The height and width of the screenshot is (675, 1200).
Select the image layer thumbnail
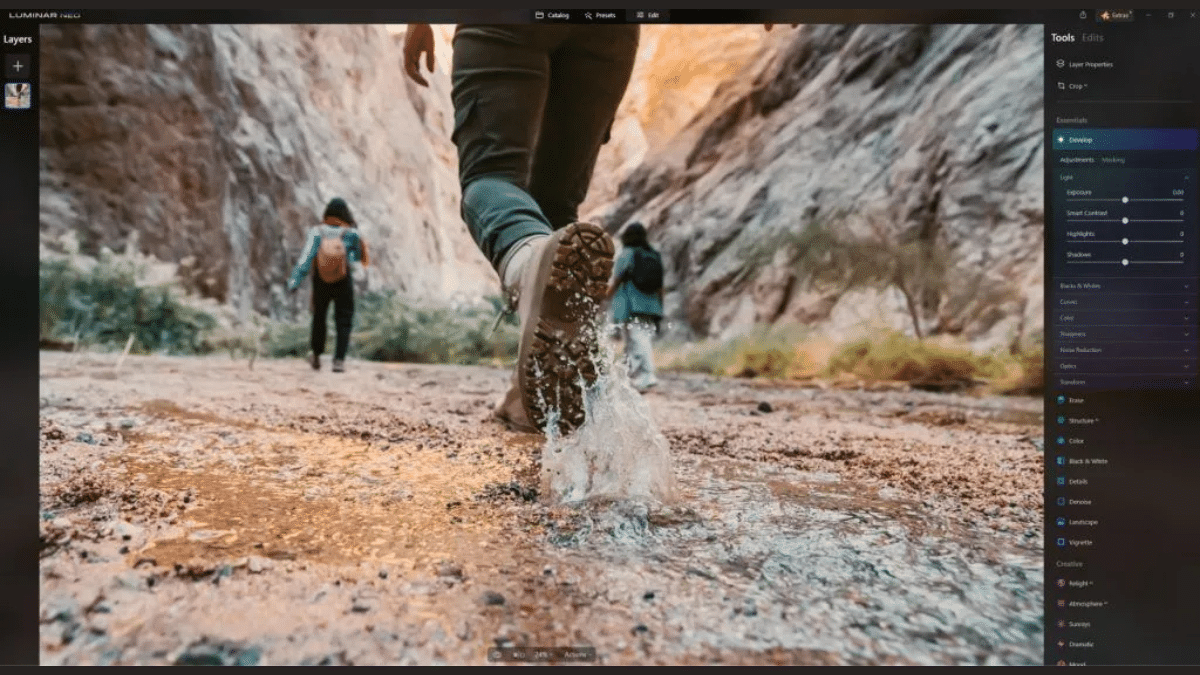coord(17,96)
